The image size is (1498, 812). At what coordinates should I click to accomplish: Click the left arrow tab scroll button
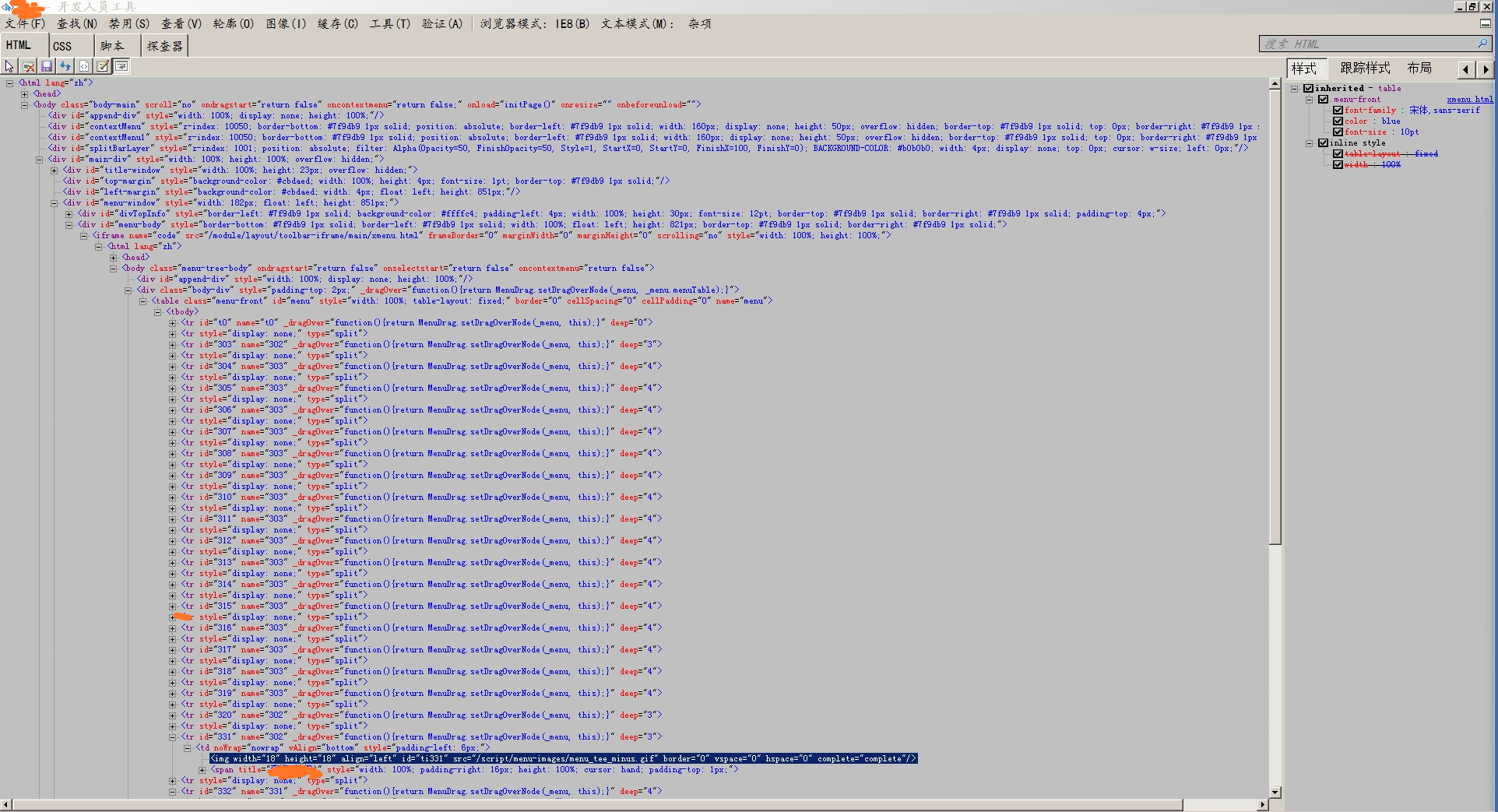tap(1466, 69)
